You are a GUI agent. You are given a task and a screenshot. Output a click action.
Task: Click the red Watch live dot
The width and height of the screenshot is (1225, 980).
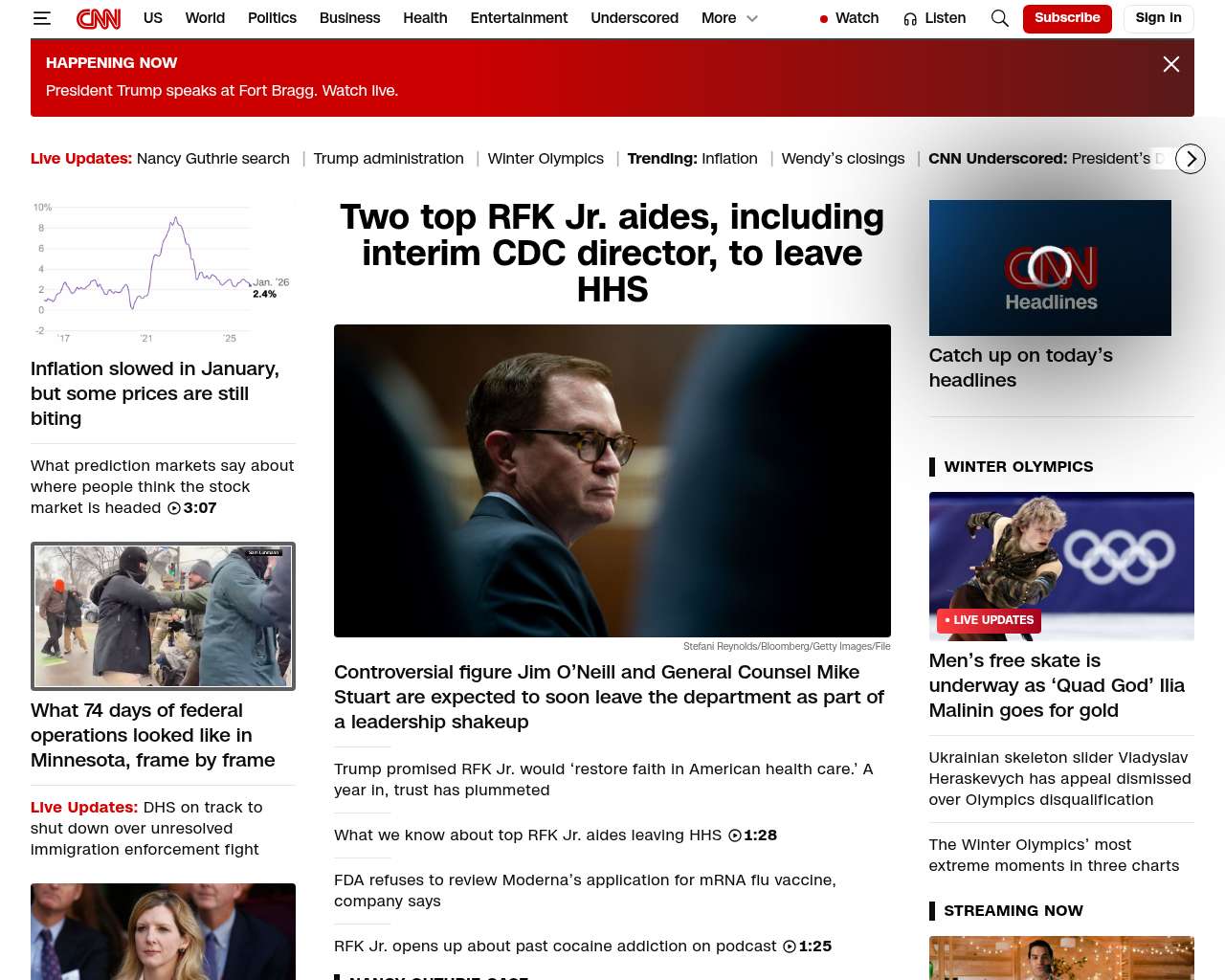824,19
